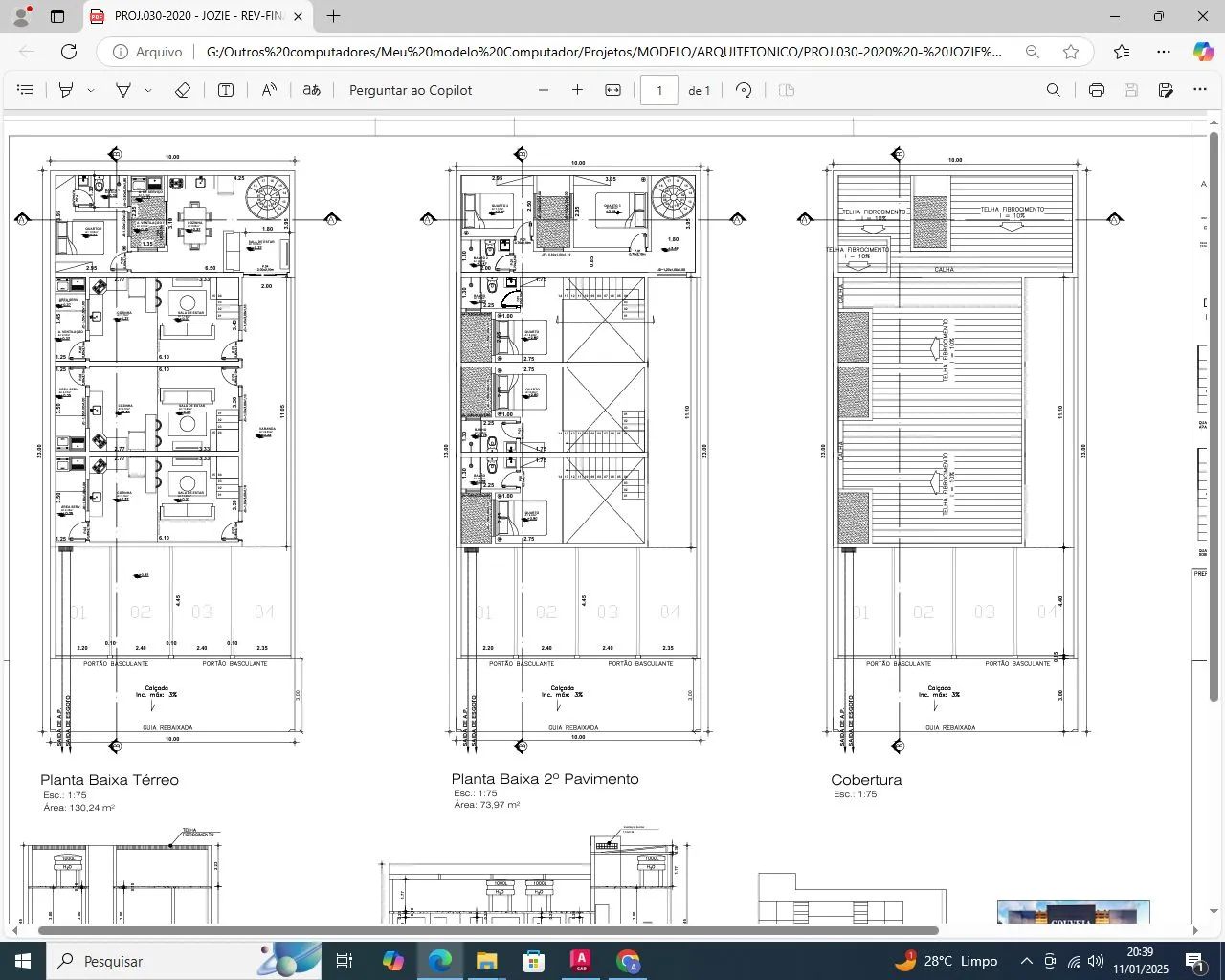Image resolution: width=1225 pixels, height=980 pixels.
Task: Zoom in on the PDF
Action: point(577,90)
